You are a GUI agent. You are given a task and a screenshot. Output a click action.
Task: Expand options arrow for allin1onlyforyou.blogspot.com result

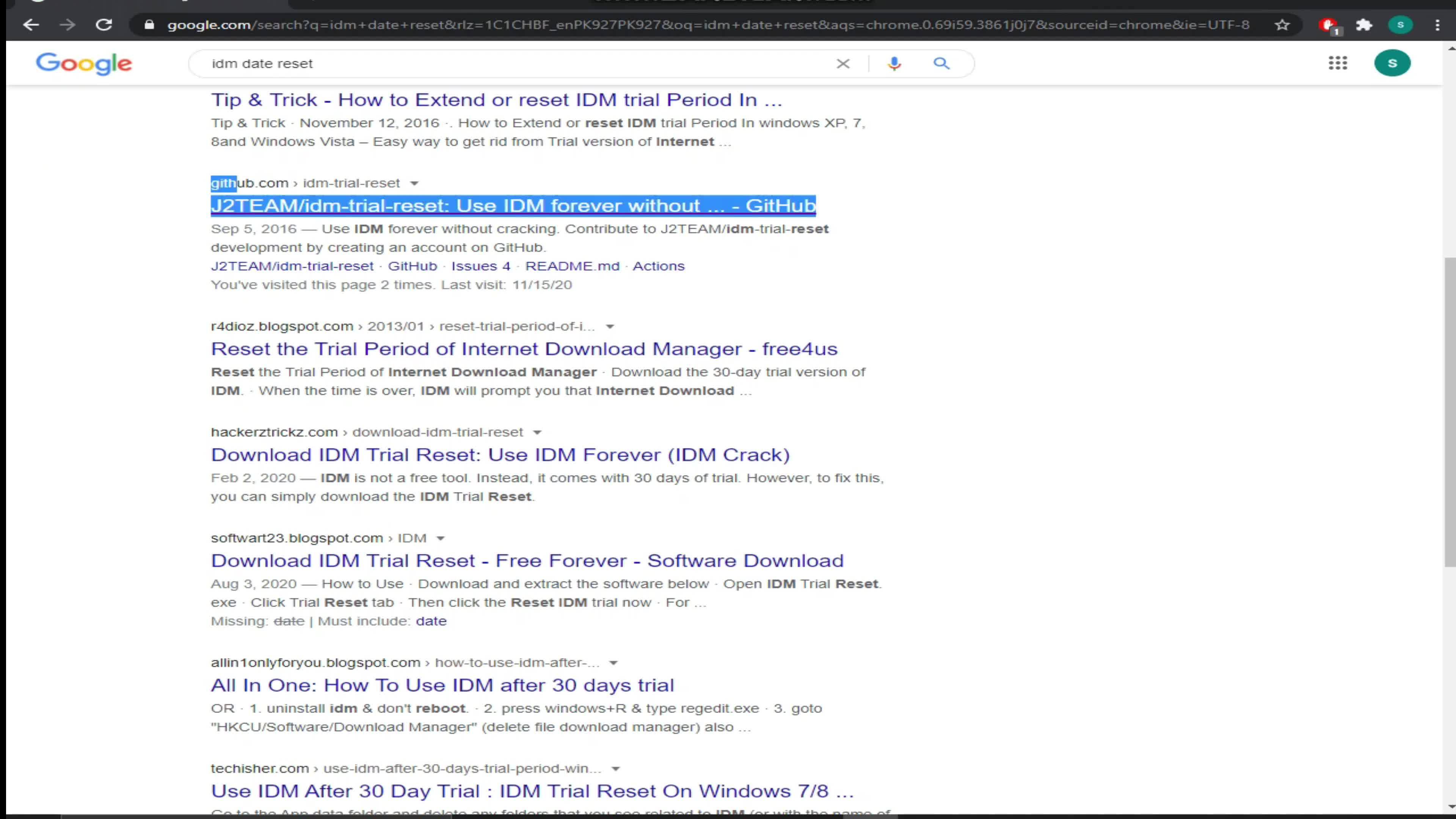[613, 663]
